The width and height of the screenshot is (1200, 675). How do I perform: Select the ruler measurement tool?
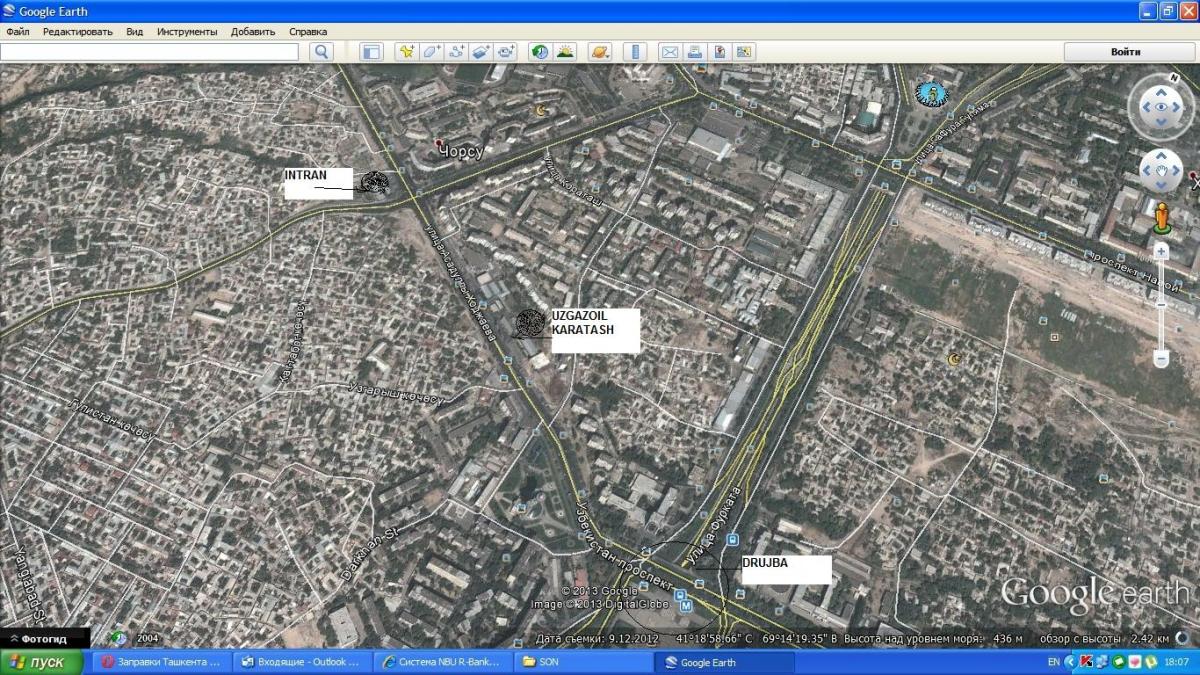click(634, 52)
